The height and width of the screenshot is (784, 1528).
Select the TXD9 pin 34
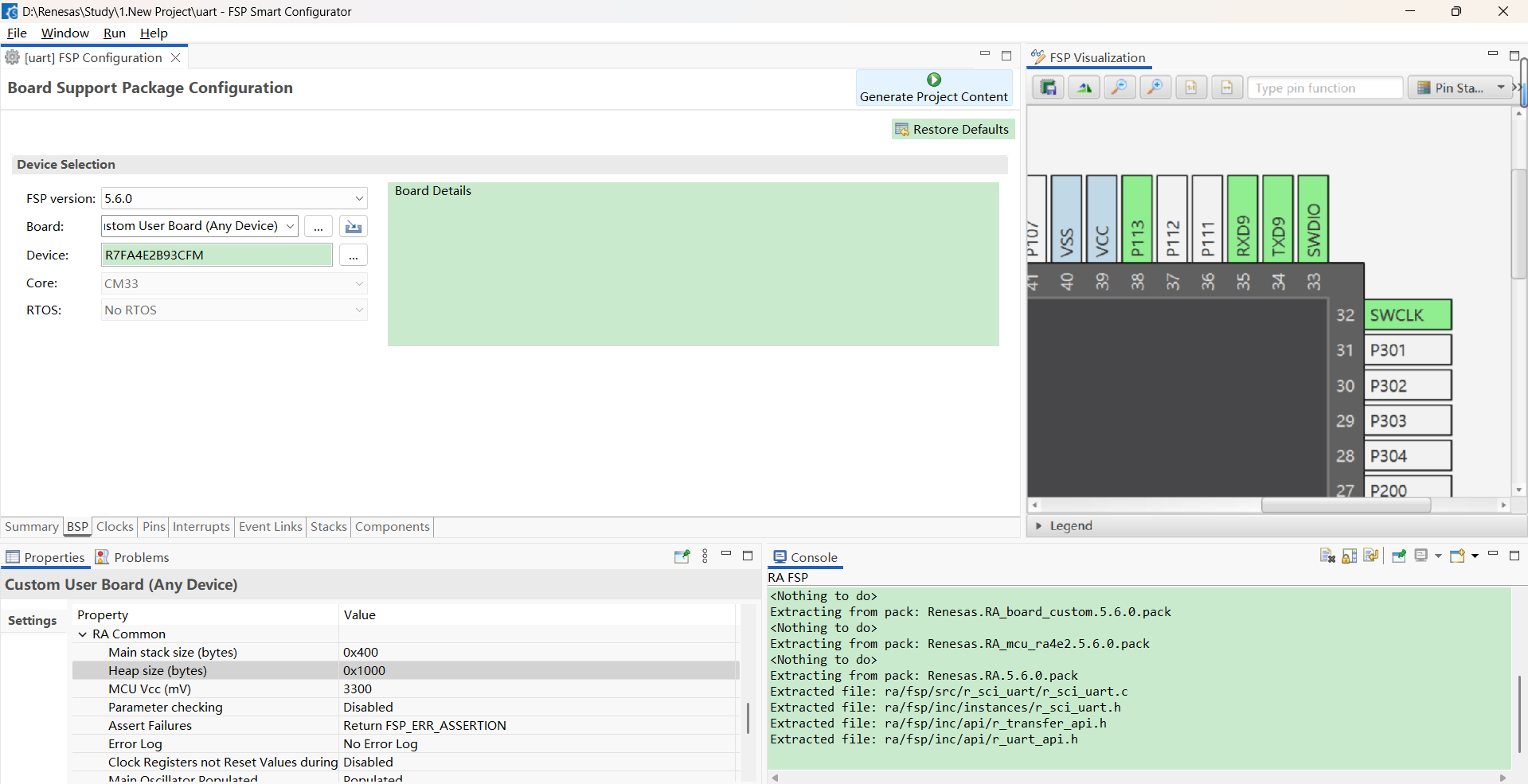(x=1278, y=219)
